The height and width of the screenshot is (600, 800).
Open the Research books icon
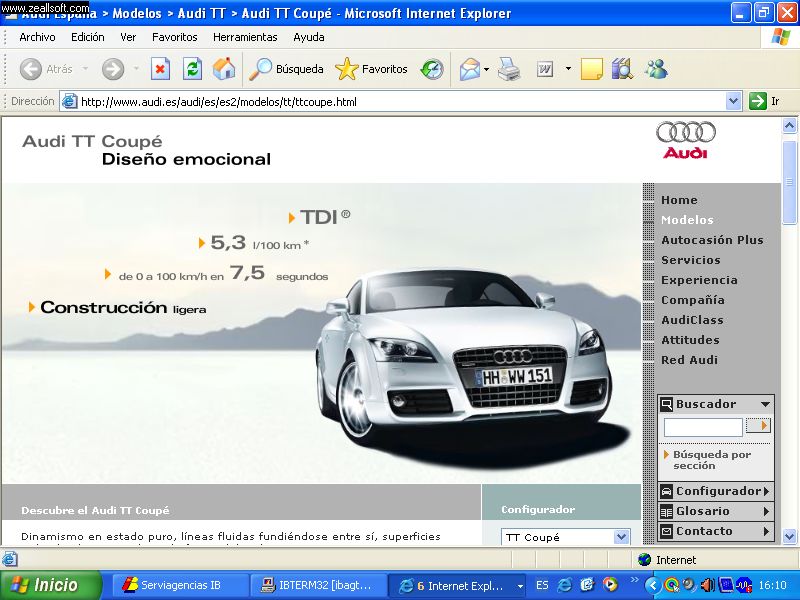622,69
